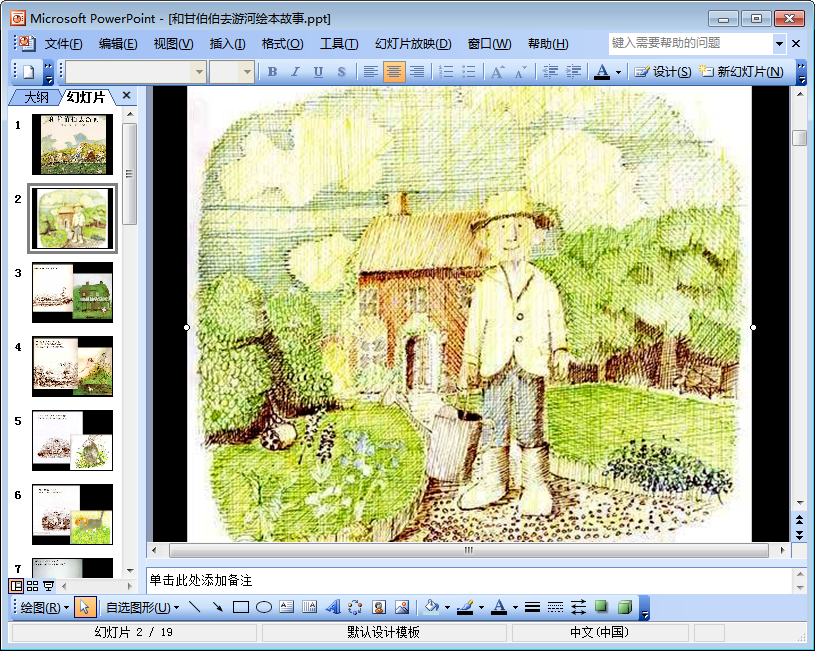Insert a vertical text box
Image resolution: width=815 pixels, height=651 pixels.
coord(309,607)
